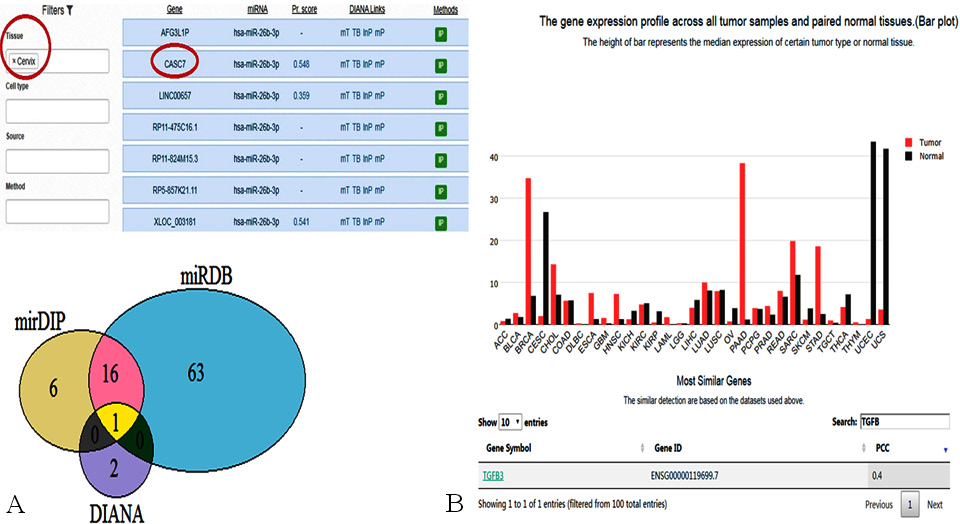
Task: Go to page 1 in pagination
Action: (910, 504)
